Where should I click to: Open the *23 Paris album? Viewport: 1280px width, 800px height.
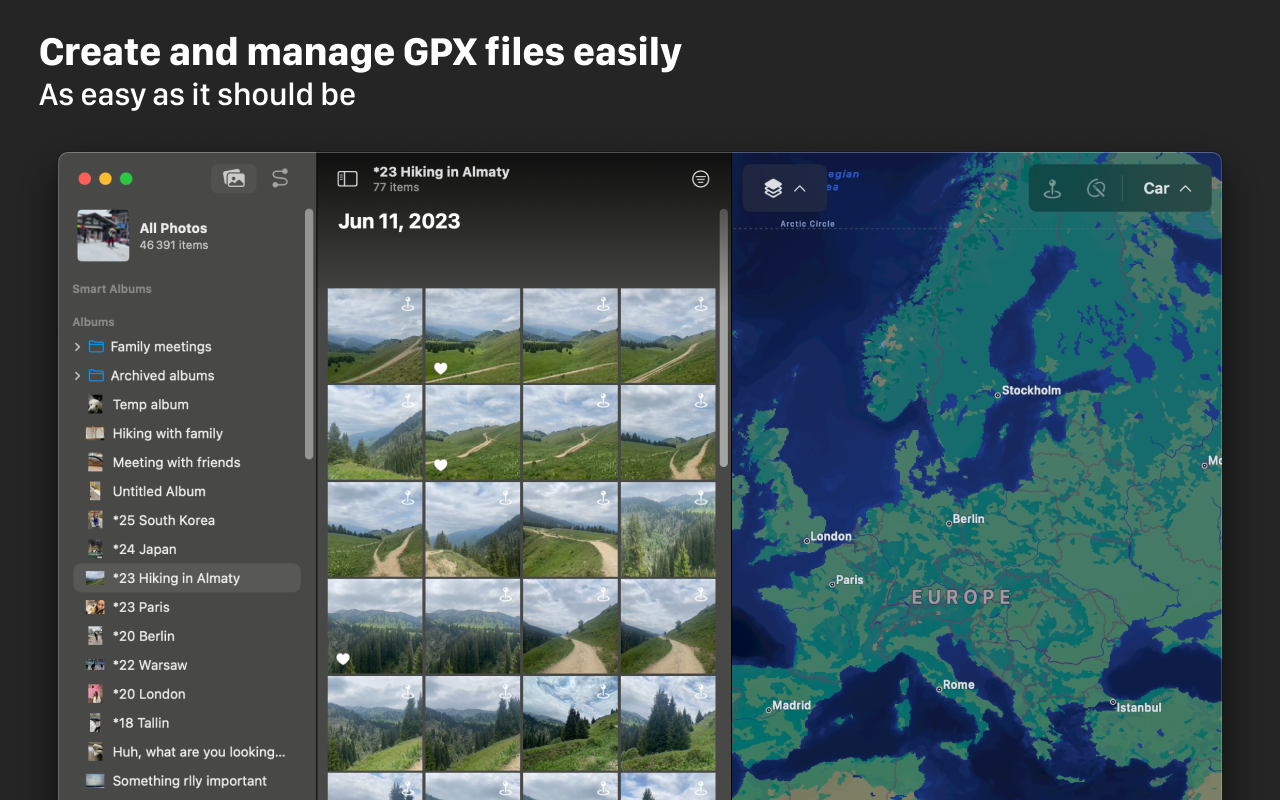187,607
